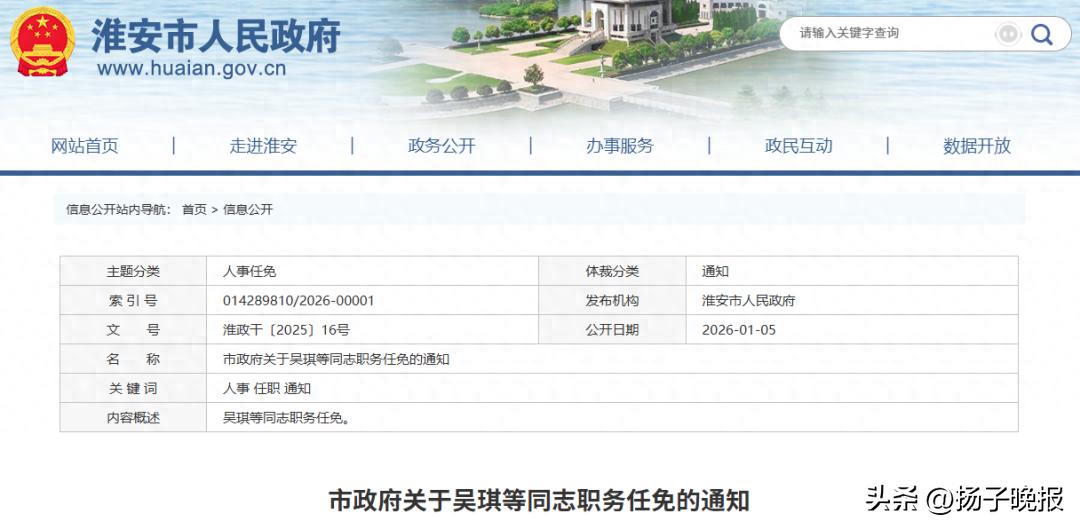
Task: Switch to the 政民互动 section
Action: (x=798, y=146)
